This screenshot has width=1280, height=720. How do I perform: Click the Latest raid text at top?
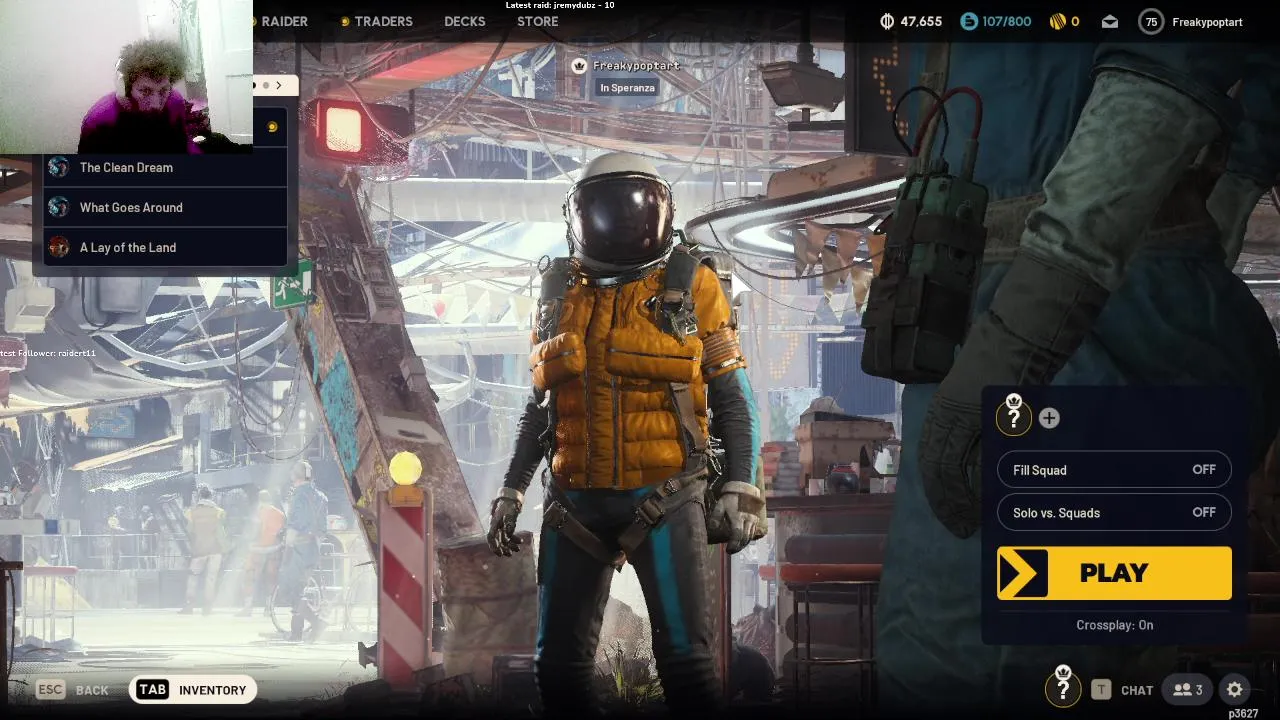tap(560, 5)
